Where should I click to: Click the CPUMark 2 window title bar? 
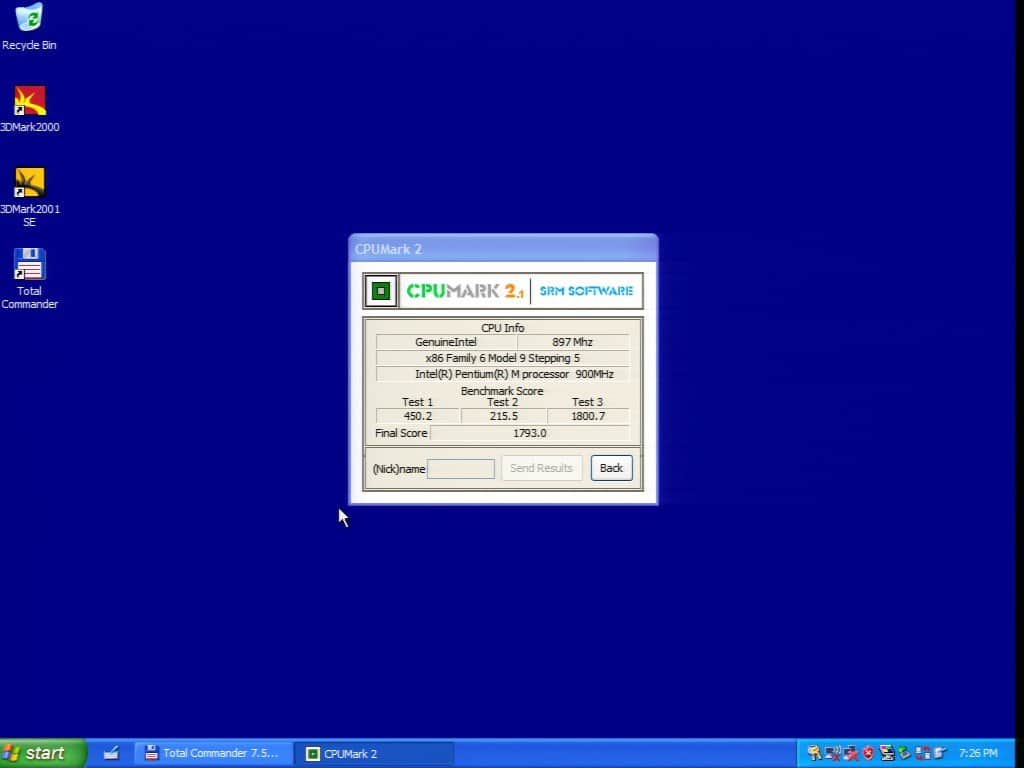[x=503, y=249]
